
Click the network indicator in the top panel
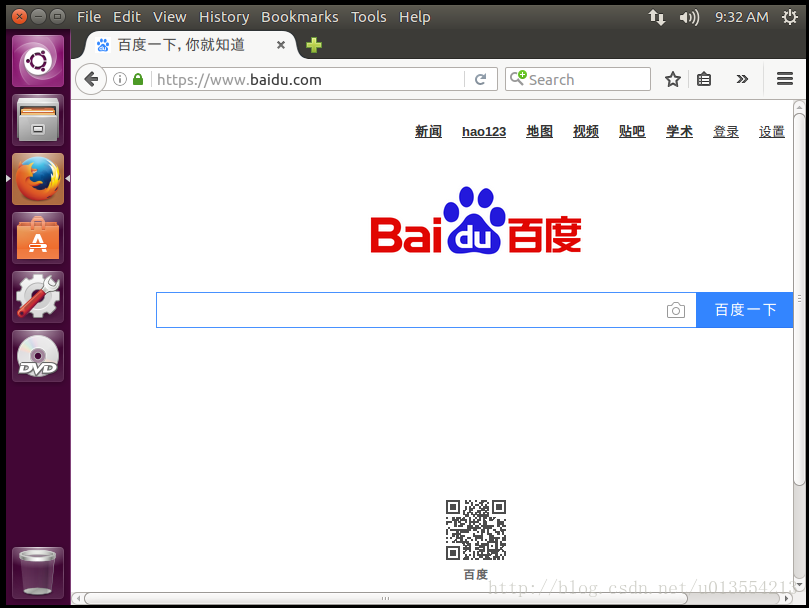point(656,17)
